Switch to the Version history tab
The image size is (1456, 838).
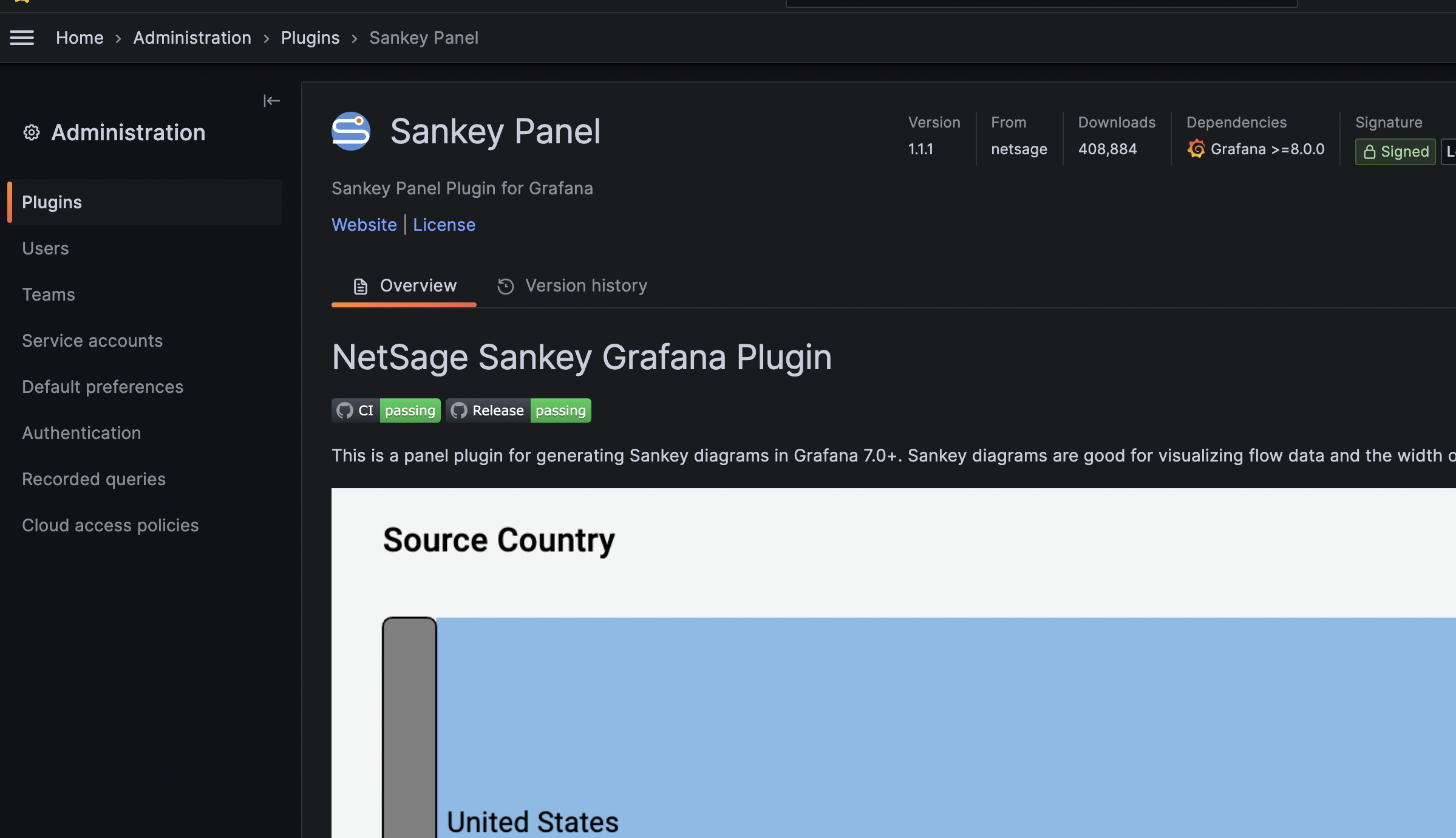tap(586, 285)
